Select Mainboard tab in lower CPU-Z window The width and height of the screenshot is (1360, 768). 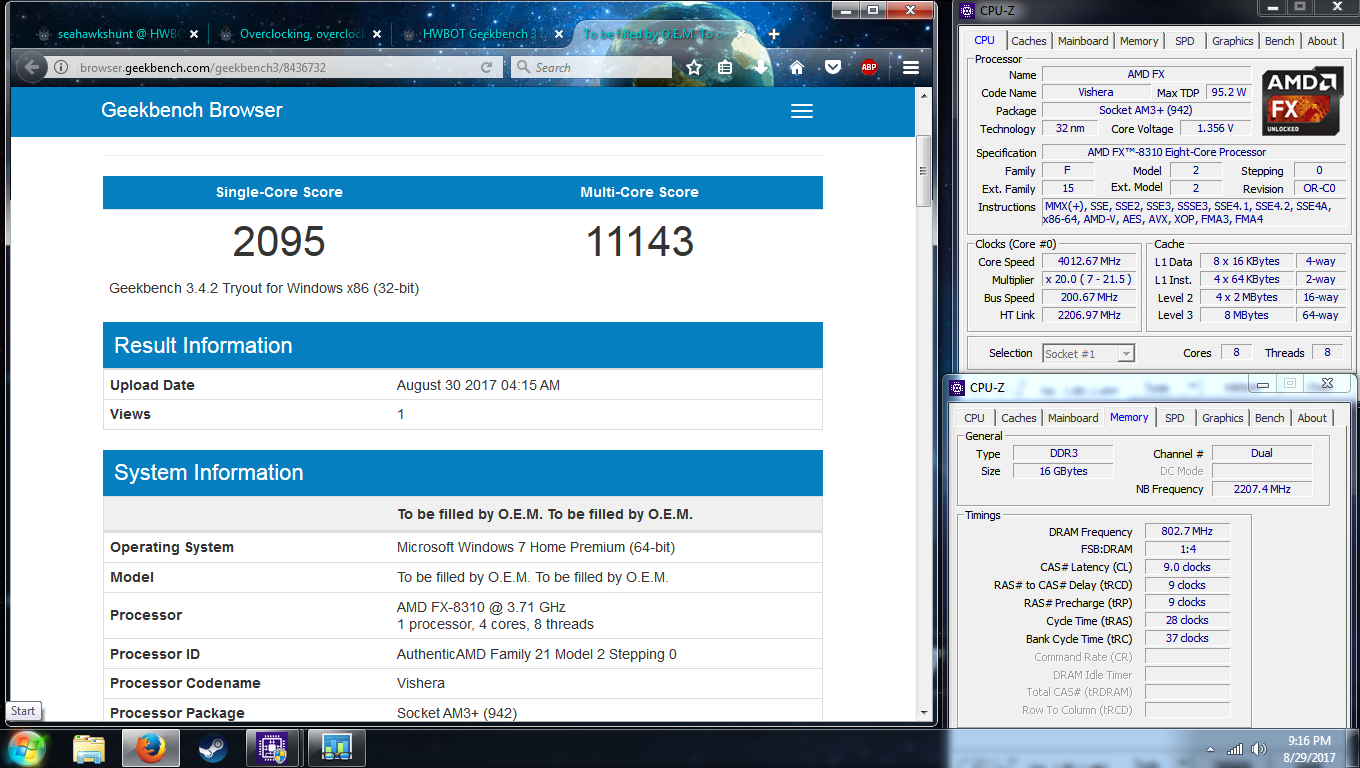[1073, 418]
